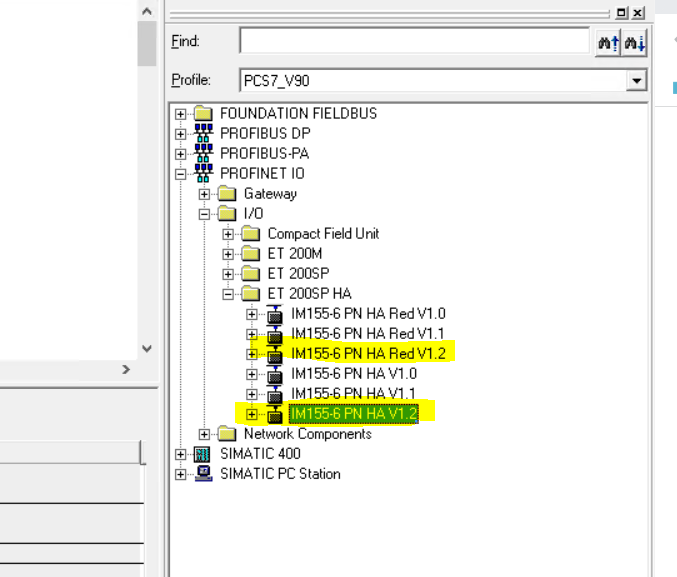The width and height of the screenshot is (677, 577).
Task: Click the FOUNDATION FIELDBUS folder icon
Action: click(x=203, y=114)
